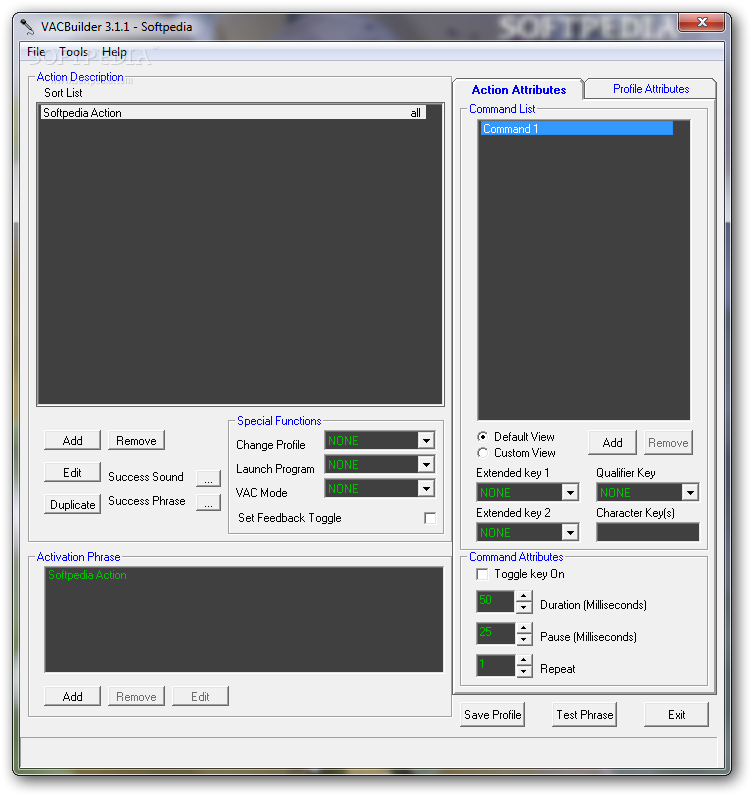This screenshot has width=752, height=796.
Task: Increase the Repeat count
Action: (524, 660)
